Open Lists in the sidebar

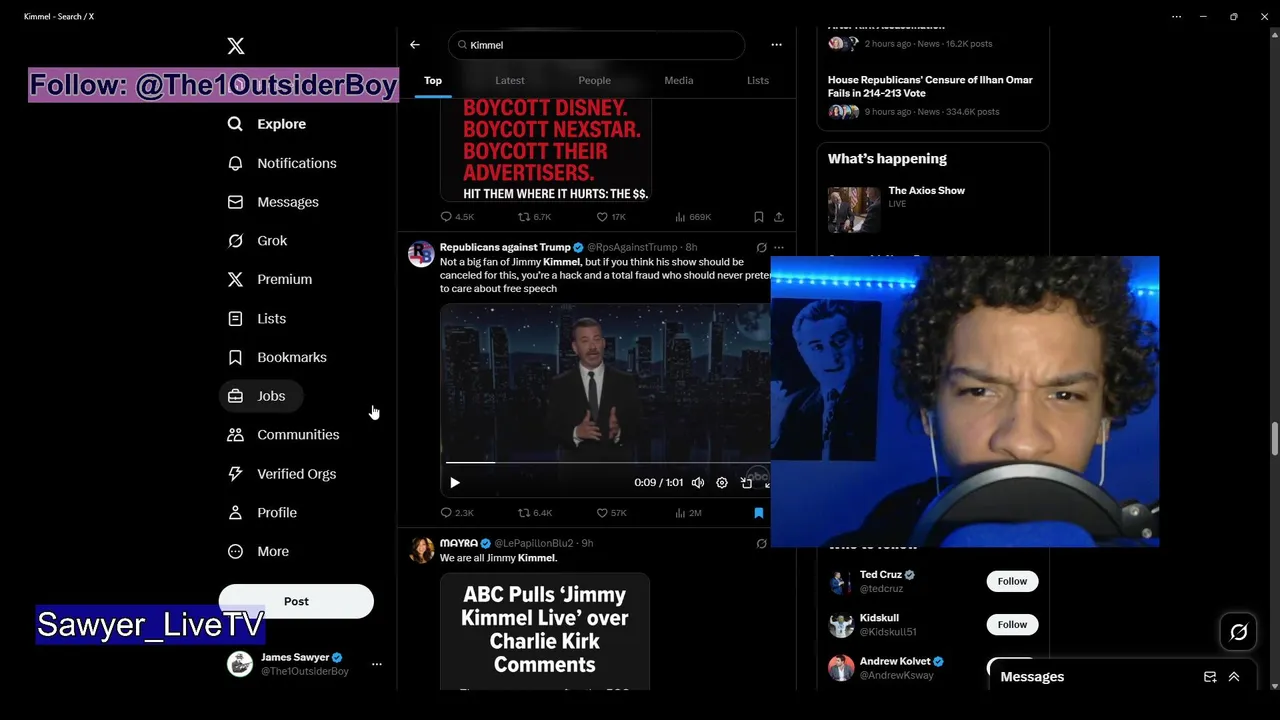coord(257,318)
